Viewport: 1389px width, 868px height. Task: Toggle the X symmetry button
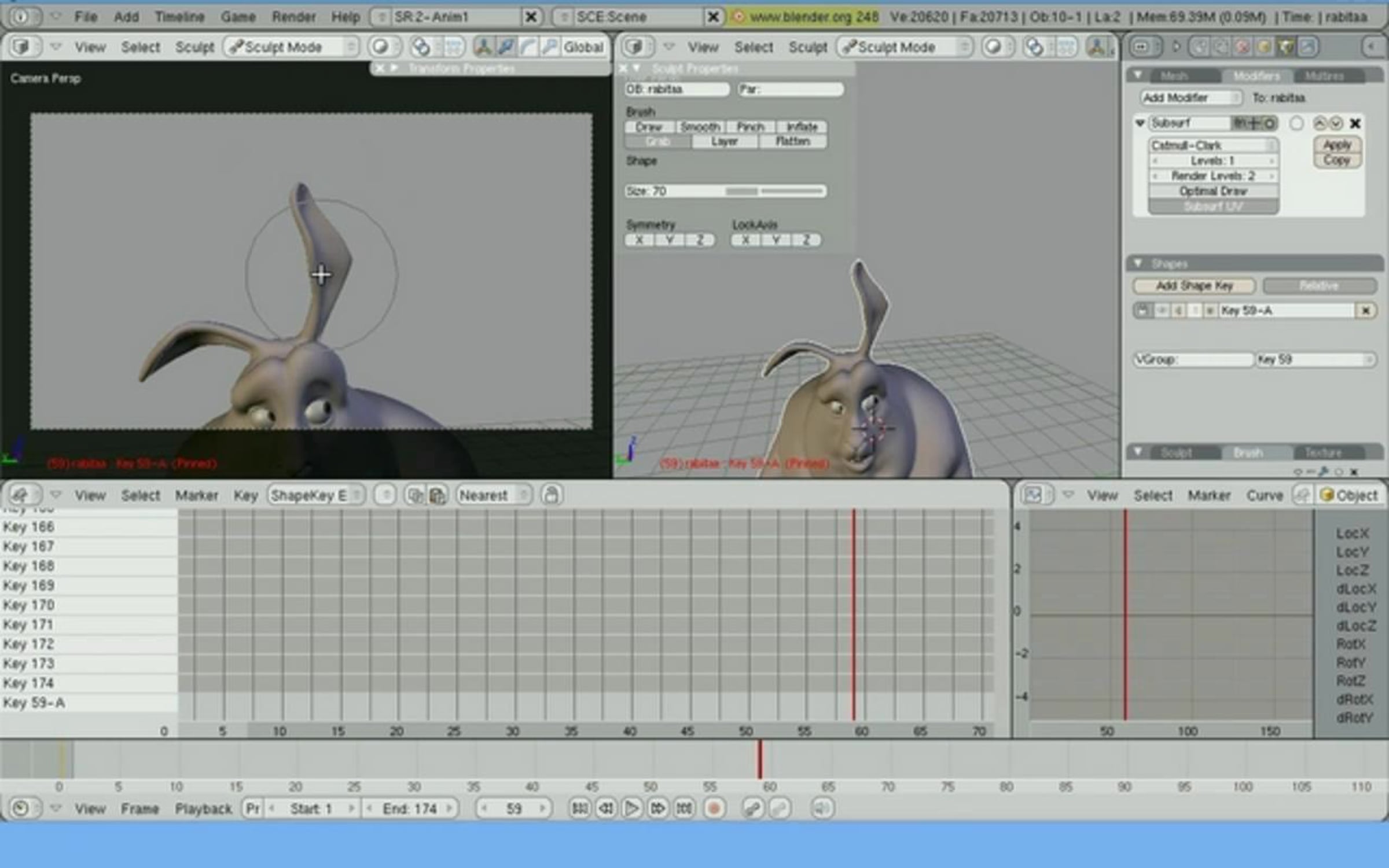pyautogui.click(x=640, y=240)
